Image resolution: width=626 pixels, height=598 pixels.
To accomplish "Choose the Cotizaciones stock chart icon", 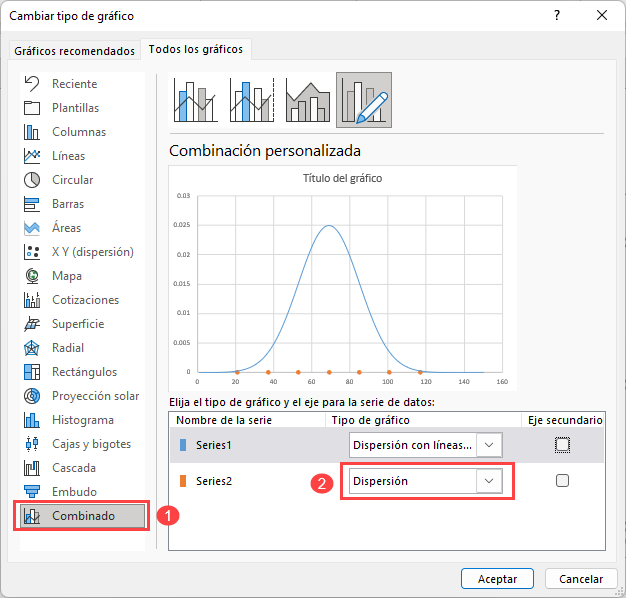I will click(x=32, y=300).
